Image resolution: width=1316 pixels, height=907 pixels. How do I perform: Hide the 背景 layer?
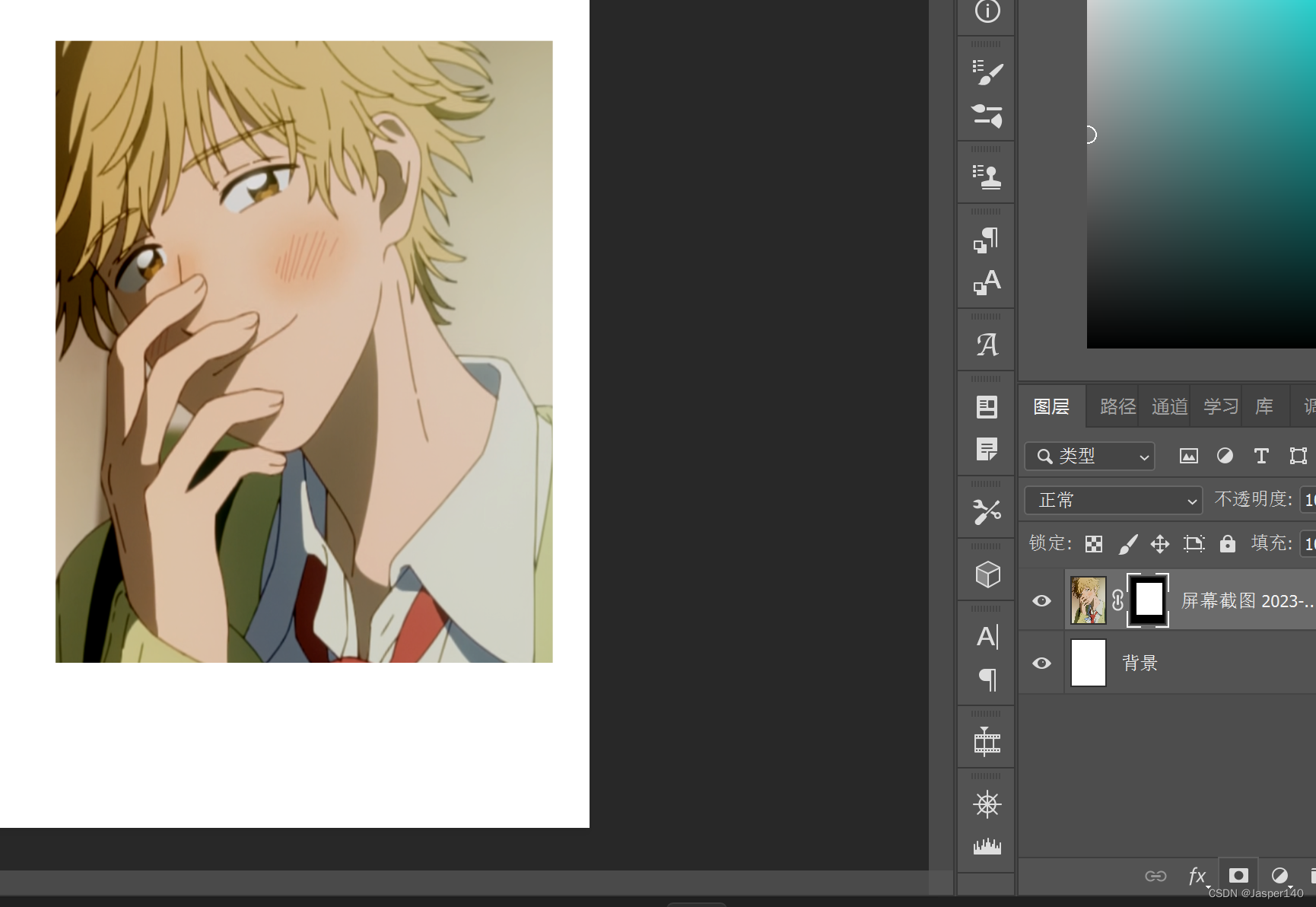coord(1041,663)
